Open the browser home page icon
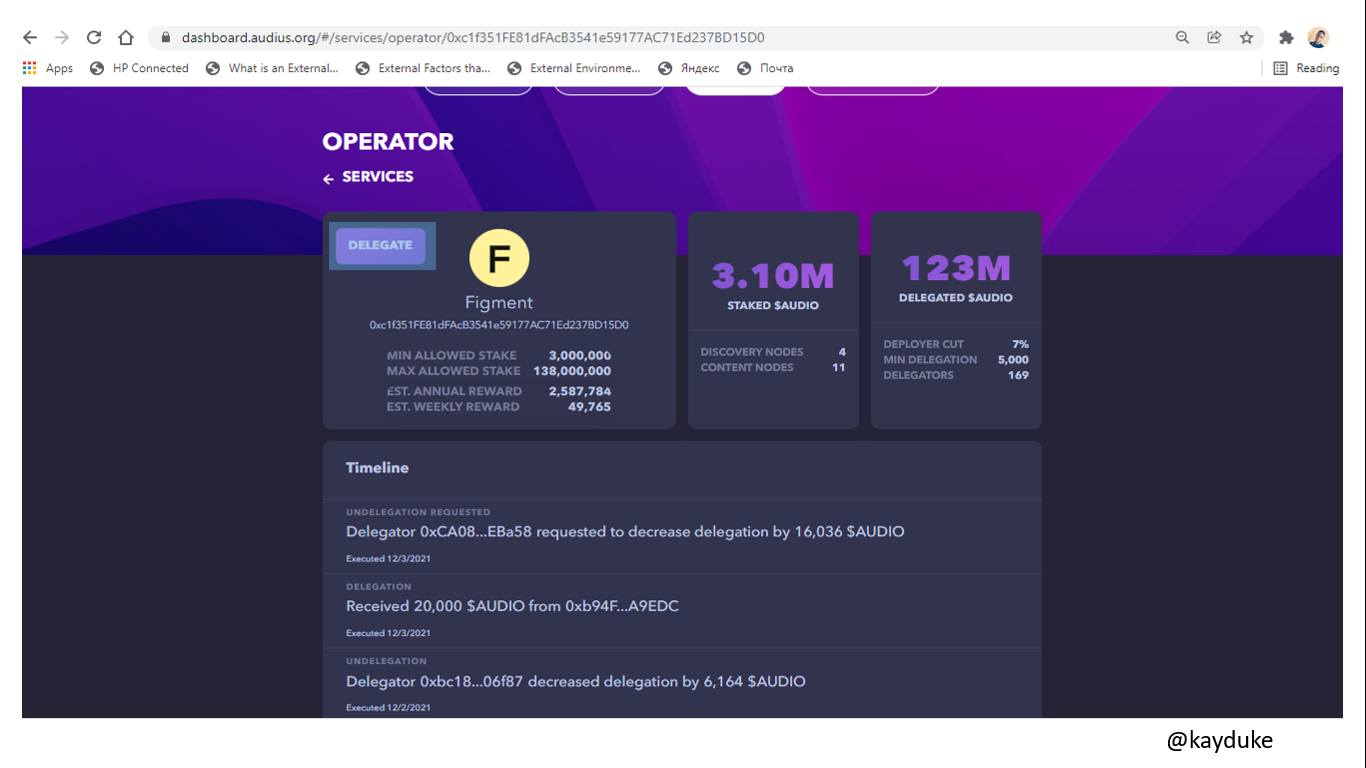Viewport: 1366px width, 768px height. click(126, 38)
